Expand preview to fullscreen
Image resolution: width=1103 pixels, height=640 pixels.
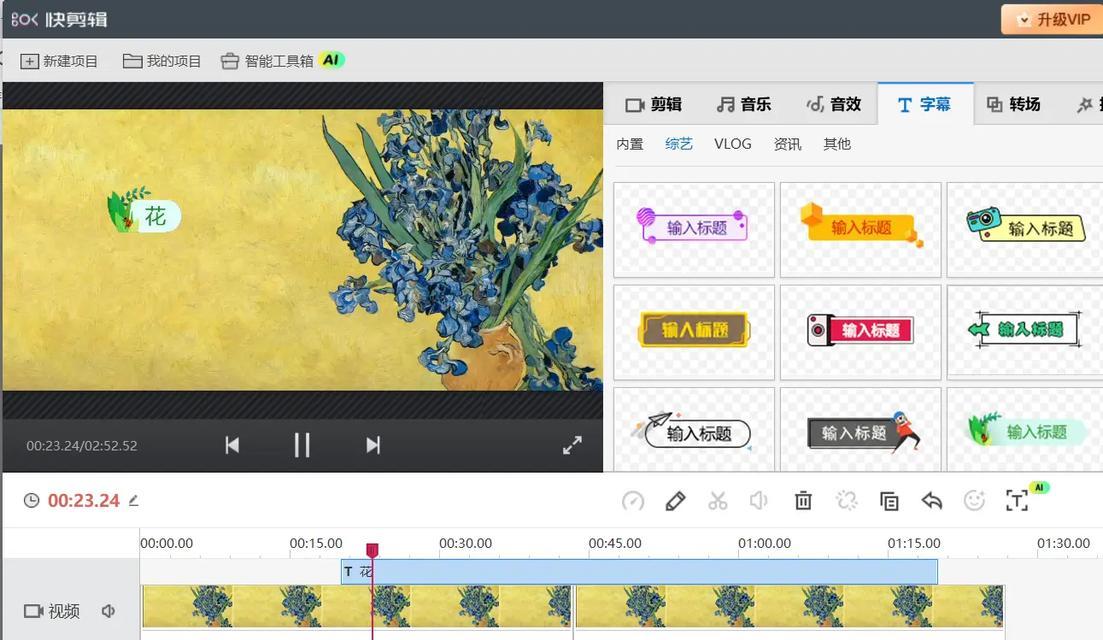(573, 445)
